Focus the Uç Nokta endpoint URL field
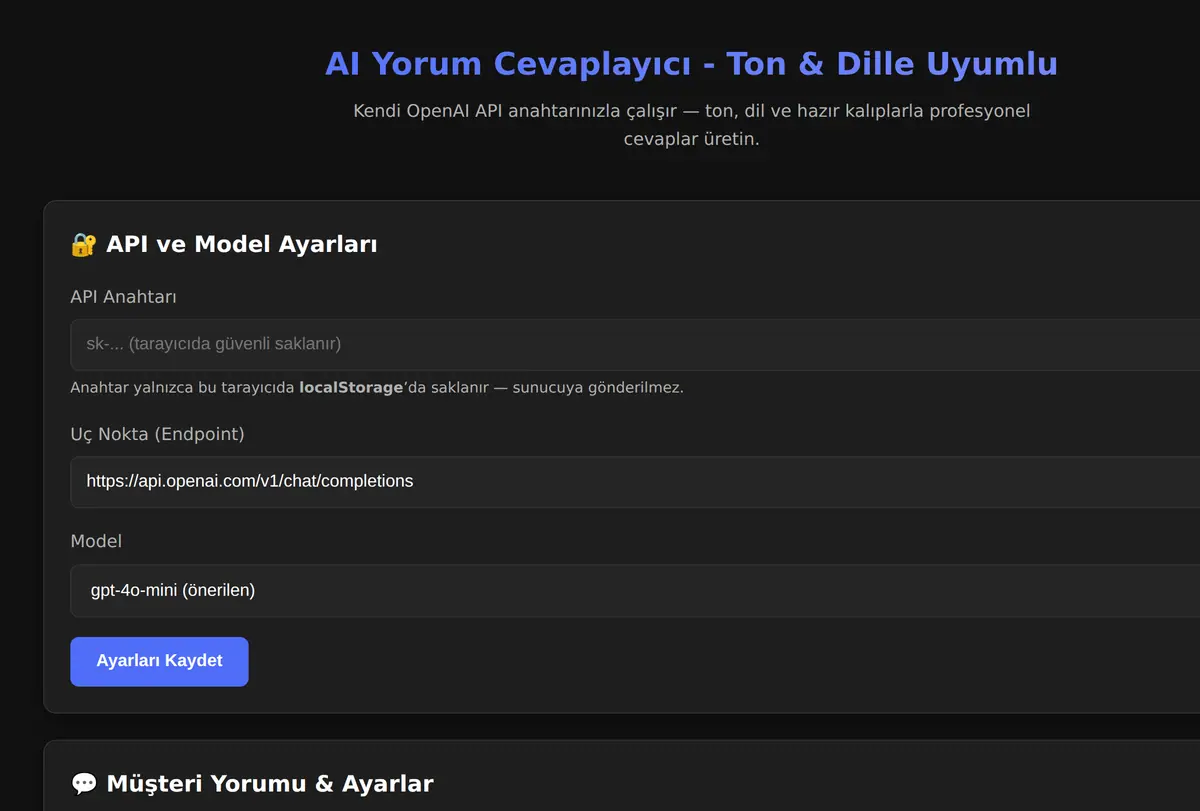The width and height of the screenshot is (1200, 811). (x=635, y=481)
